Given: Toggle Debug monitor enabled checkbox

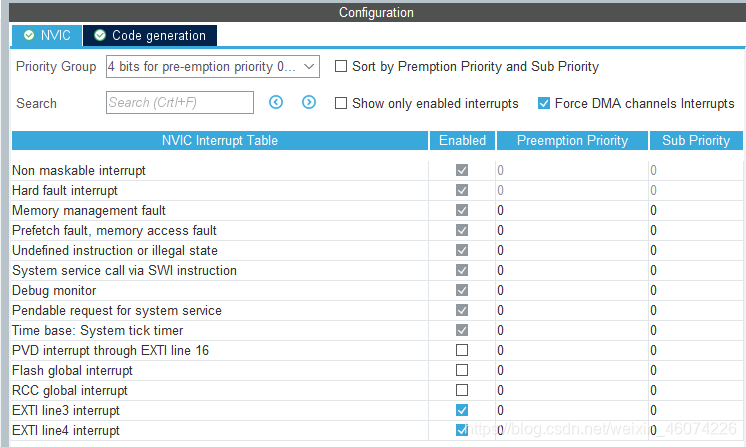Looking at the screenshot, I should [x=462, y=291].
